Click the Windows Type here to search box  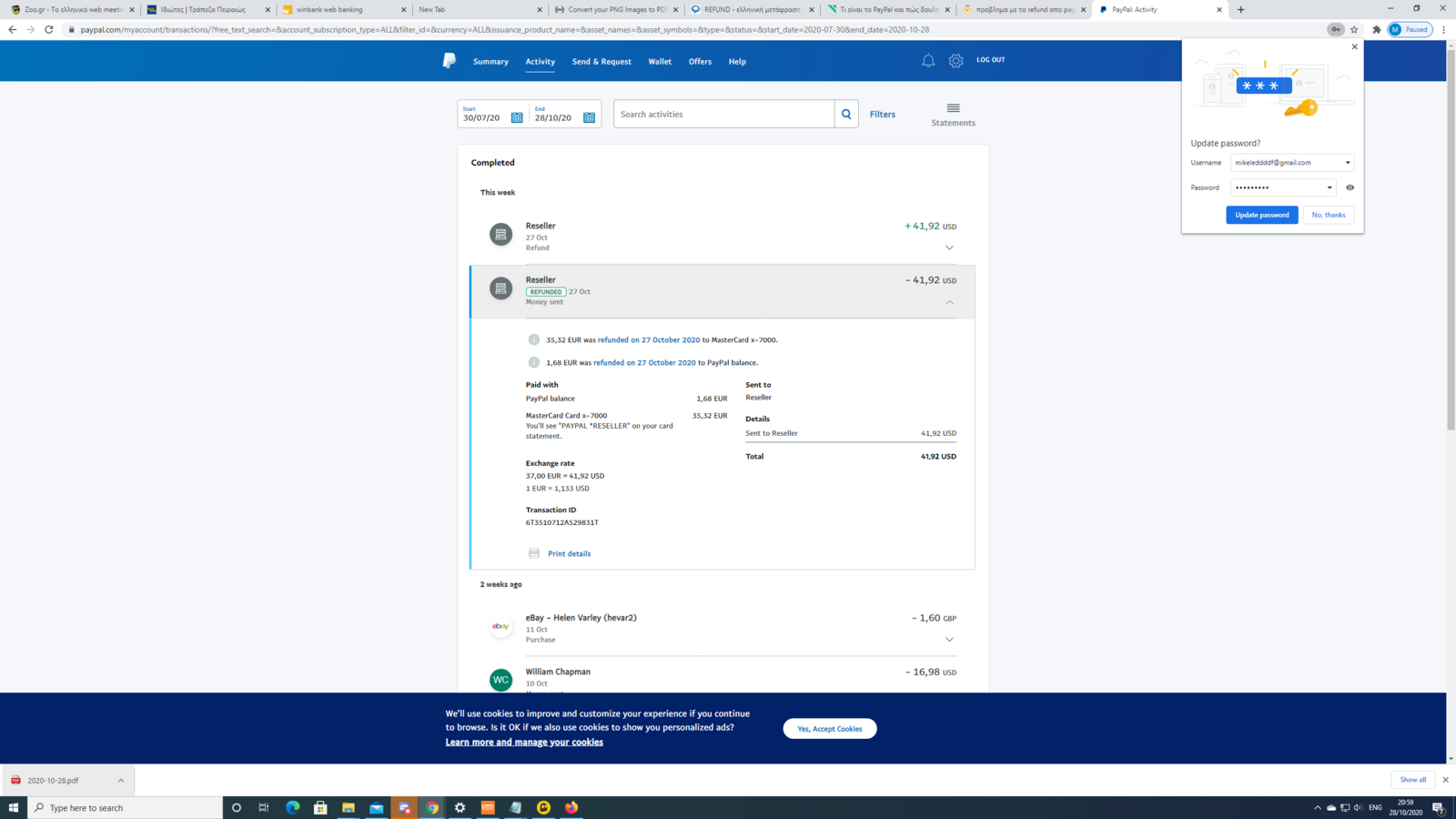[x=126, y=807]
